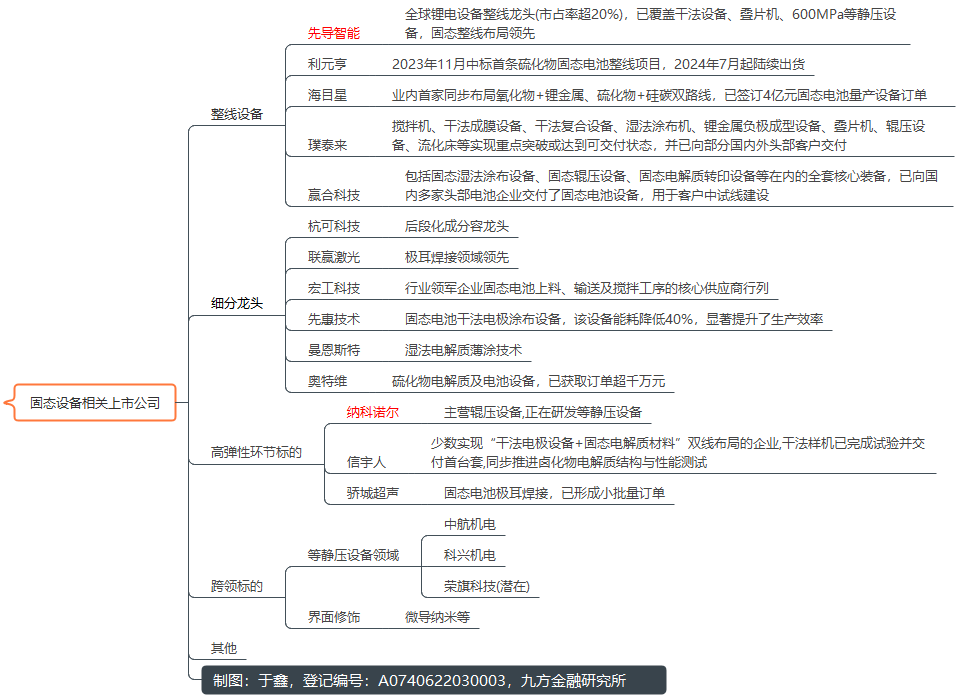Click the 科兴机电 leaf node
This screenshot has width=956, height=695.
pos(469,555)
